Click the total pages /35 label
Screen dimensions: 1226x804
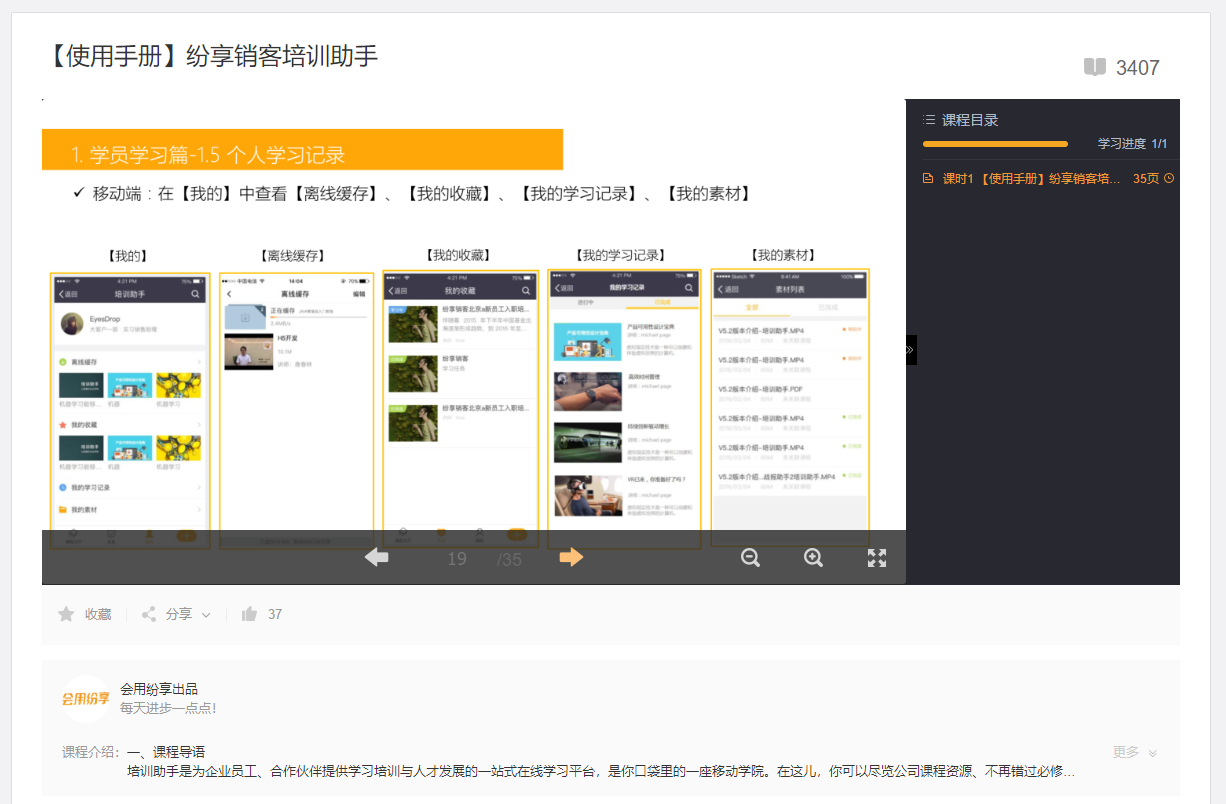point(510,560)
